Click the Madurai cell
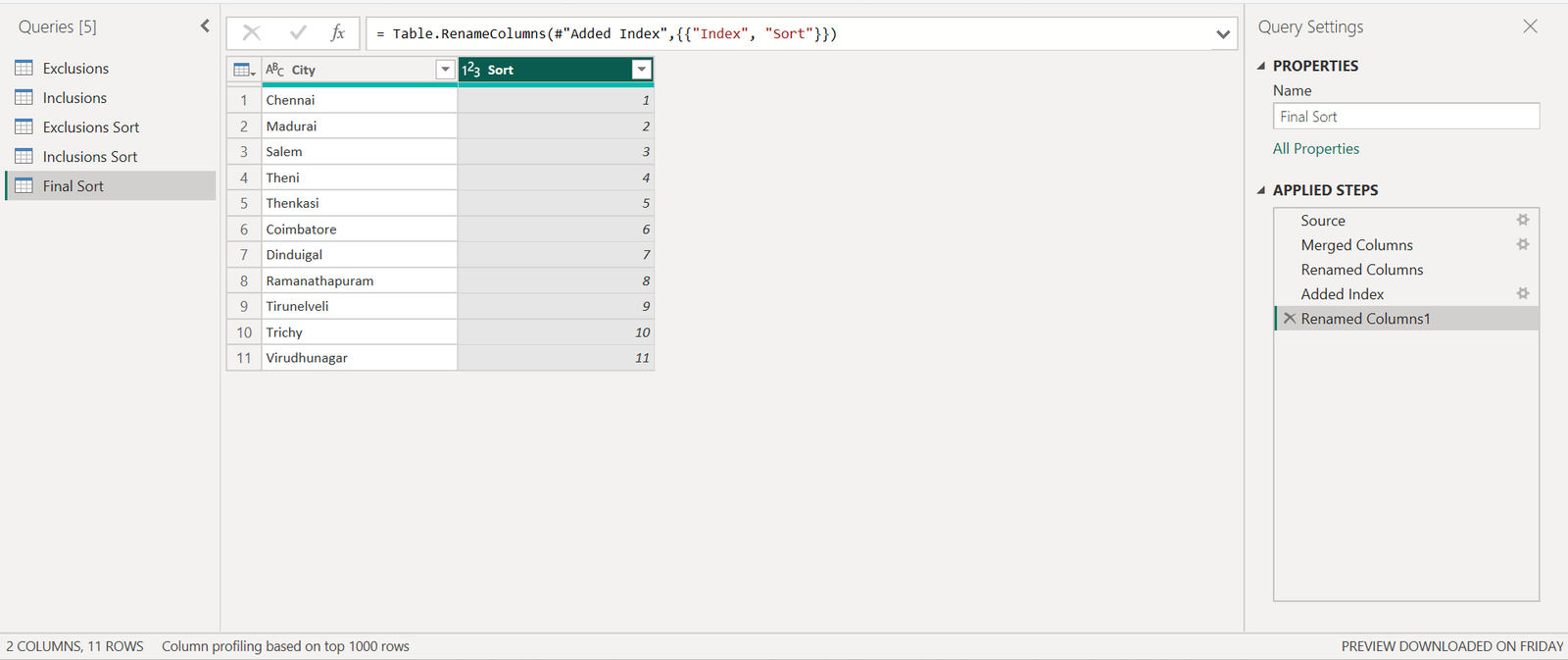Screen dimensions: 1568x660 tap(359, 126)
